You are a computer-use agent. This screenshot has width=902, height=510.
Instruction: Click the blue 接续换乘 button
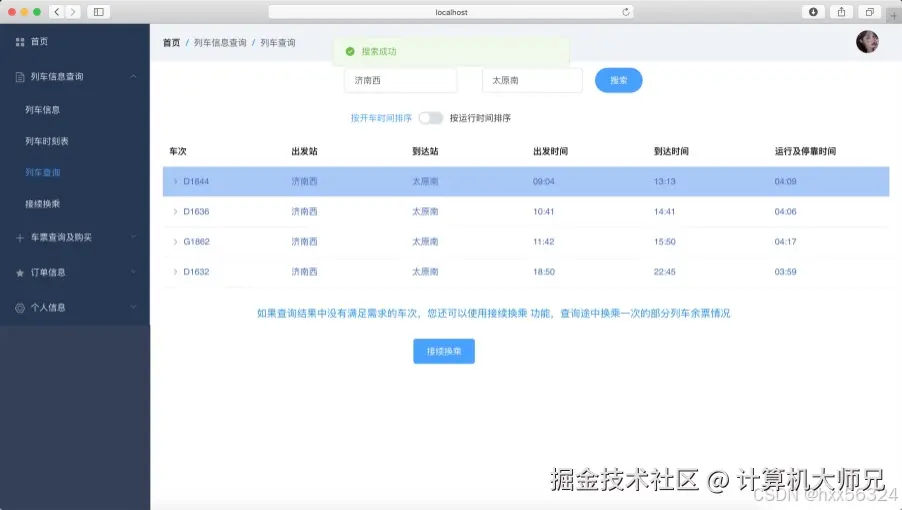(444, 351)
